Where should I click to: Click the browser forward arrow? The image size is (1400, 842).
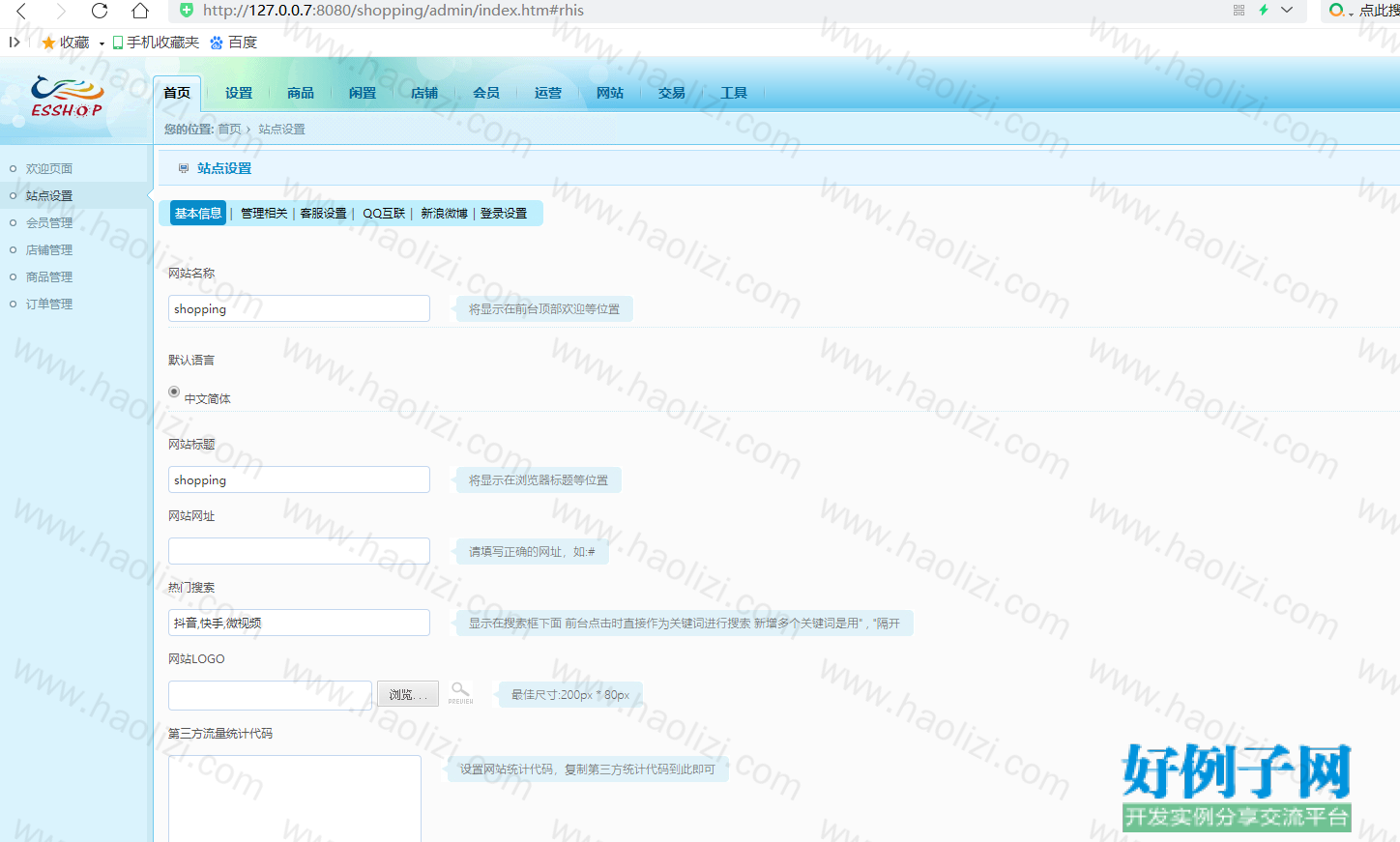pyautogui.click(x=61, y=11)
